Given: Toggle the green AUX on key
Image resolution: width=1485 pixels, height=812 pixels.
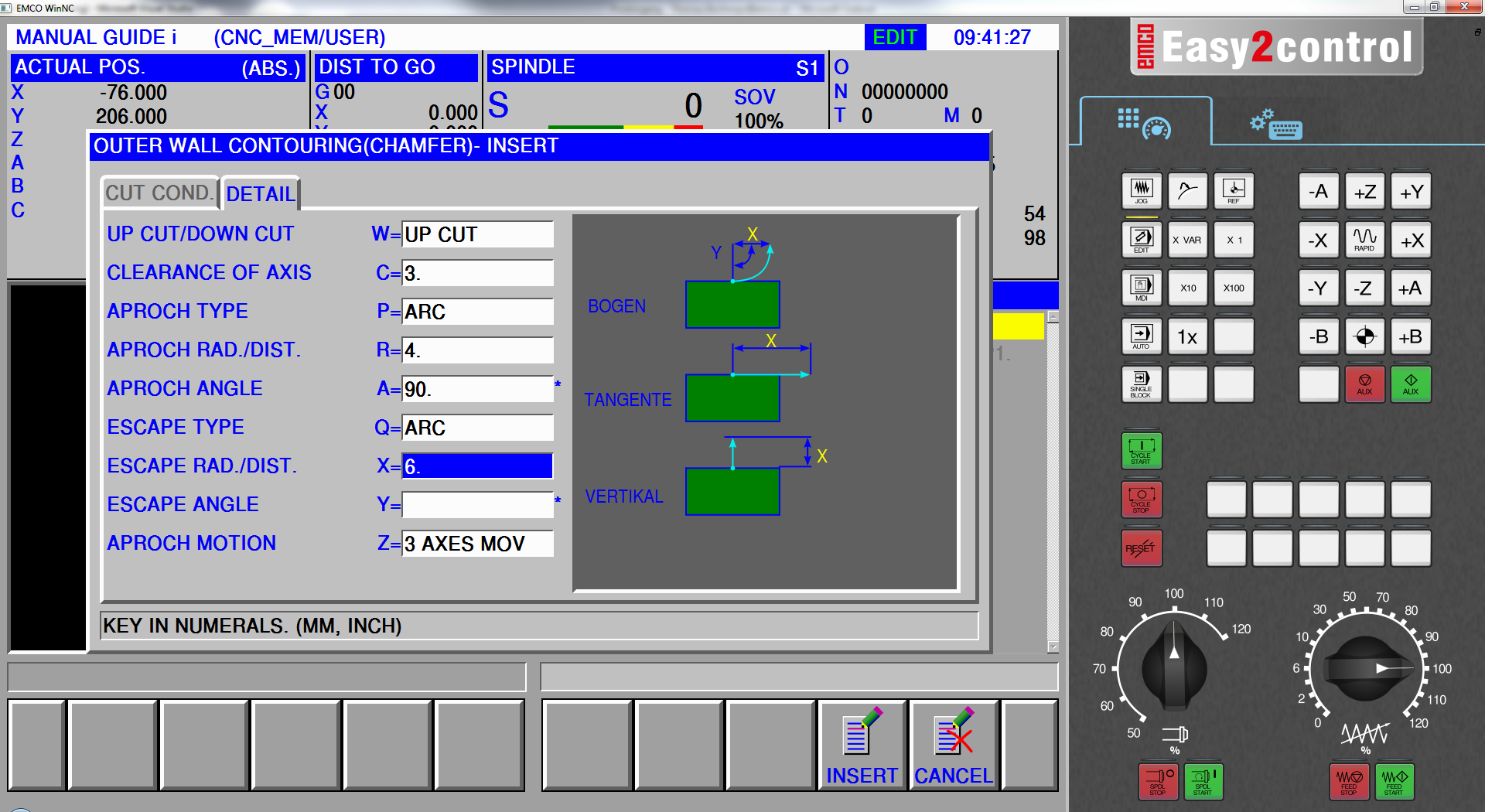Looking at the screenshot, I should tap(1410, 384).
